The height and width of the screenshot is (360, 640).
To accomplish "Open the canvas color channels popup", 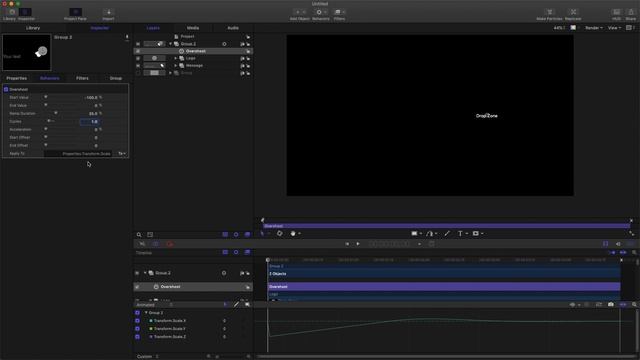I will pos(575,28).
